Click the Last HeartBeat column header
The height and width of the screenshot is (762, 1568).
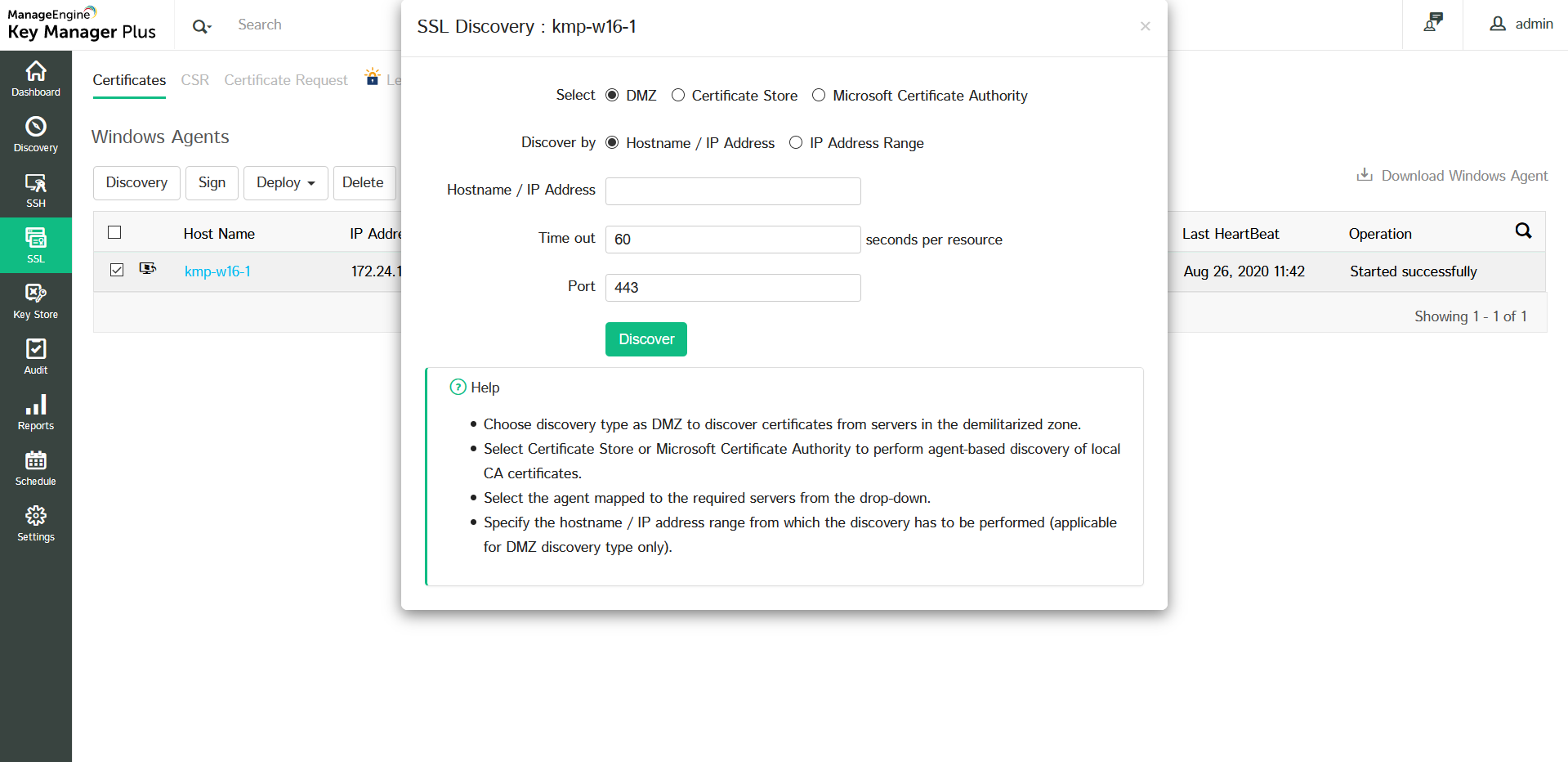tap(1231, 234)
